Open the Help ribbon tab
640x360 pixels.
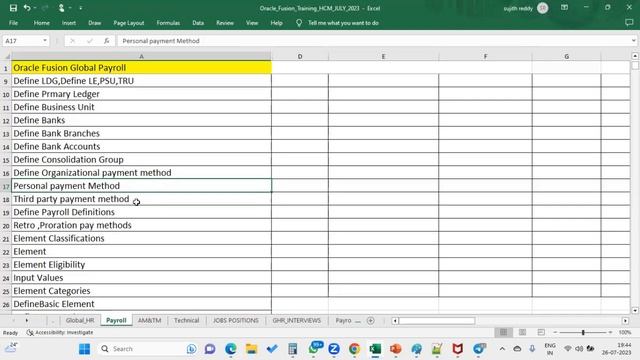tap(276, 23)
